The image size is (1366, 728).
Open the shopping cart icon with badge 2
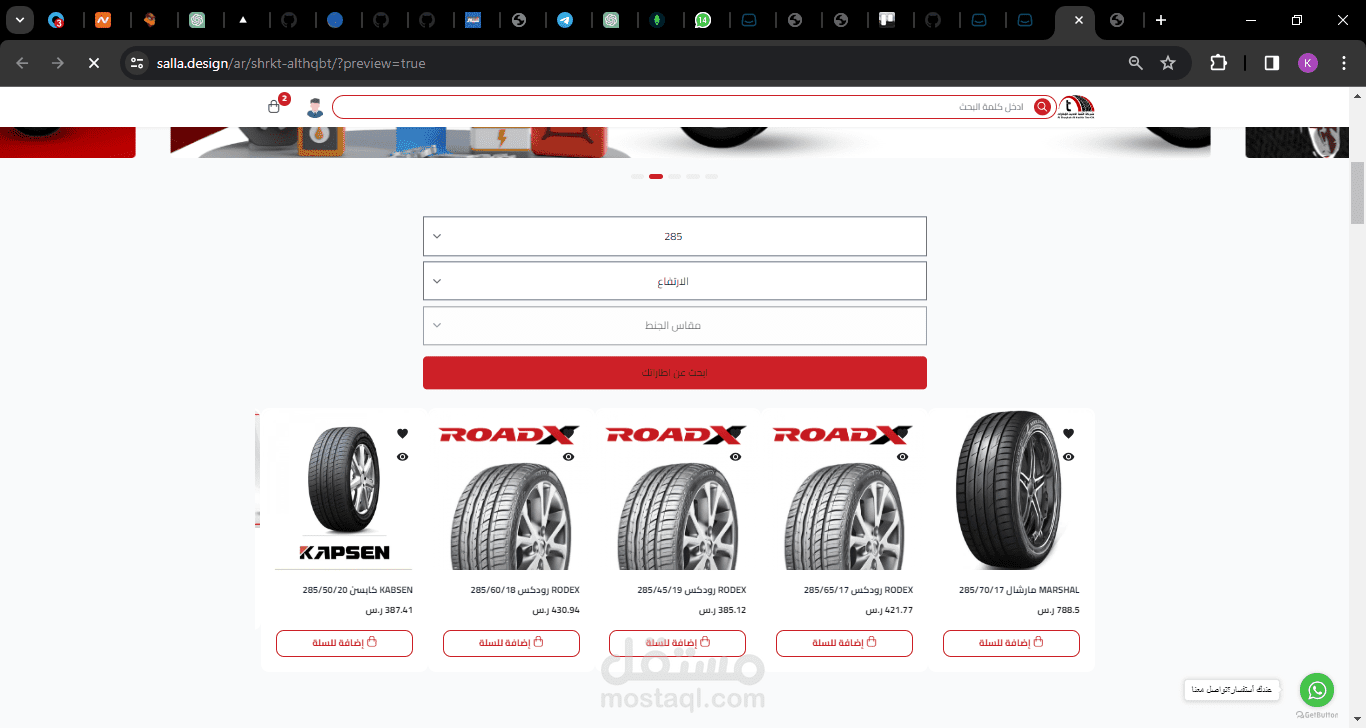(x=274, y=106)
